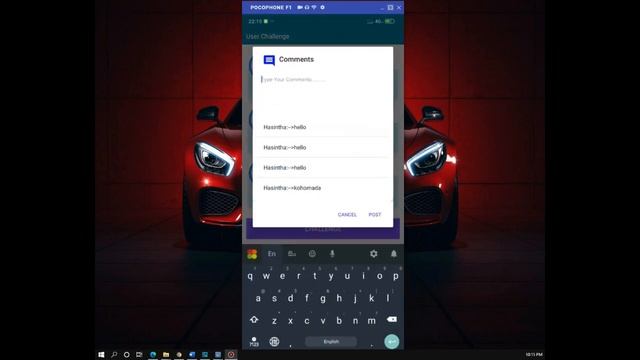
Task: Tap the CANCEL button
Action: tap(347, 215)
